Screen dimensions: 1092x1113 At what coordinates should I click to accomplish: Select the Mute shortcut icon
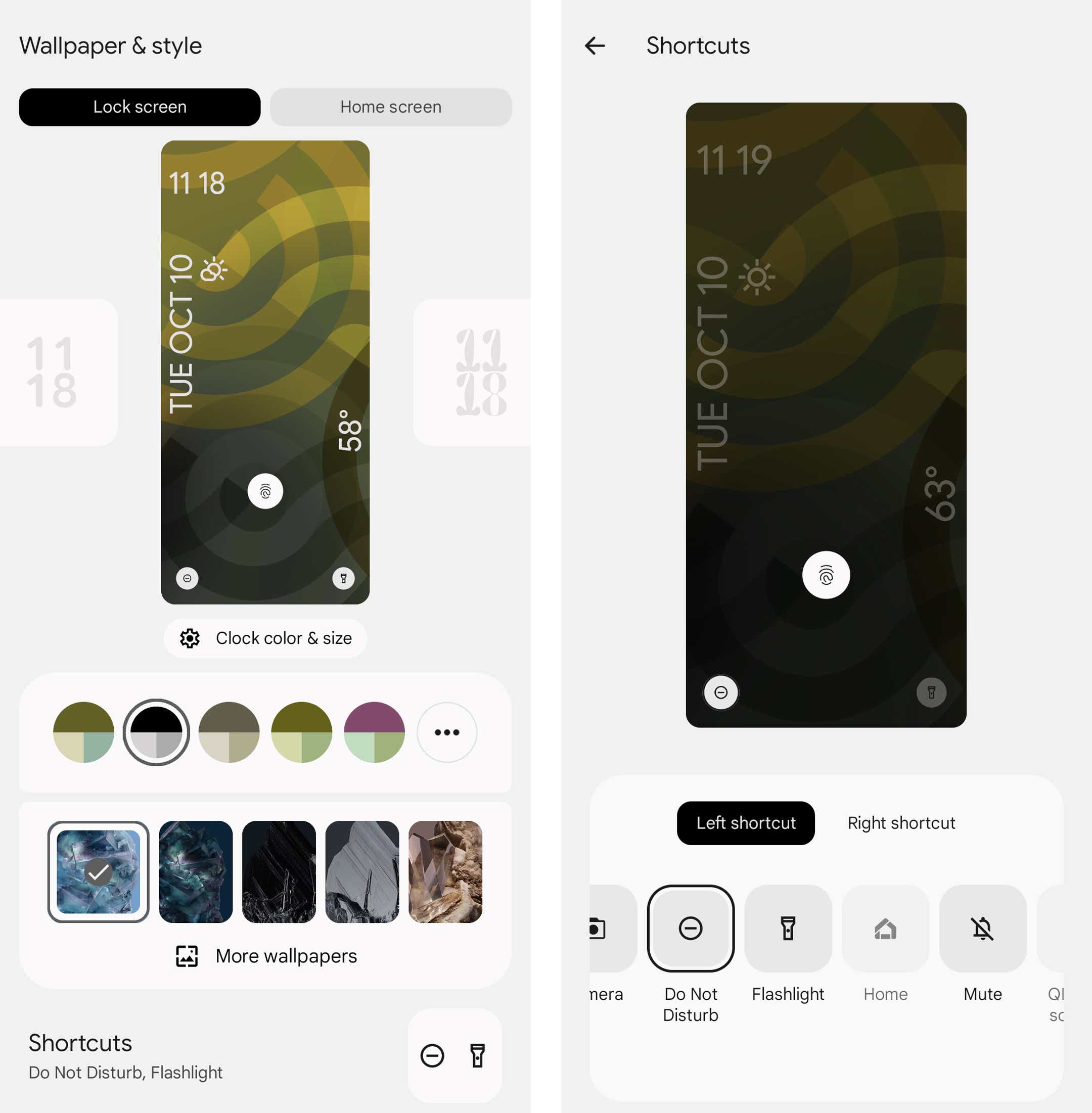pos(981,928)
